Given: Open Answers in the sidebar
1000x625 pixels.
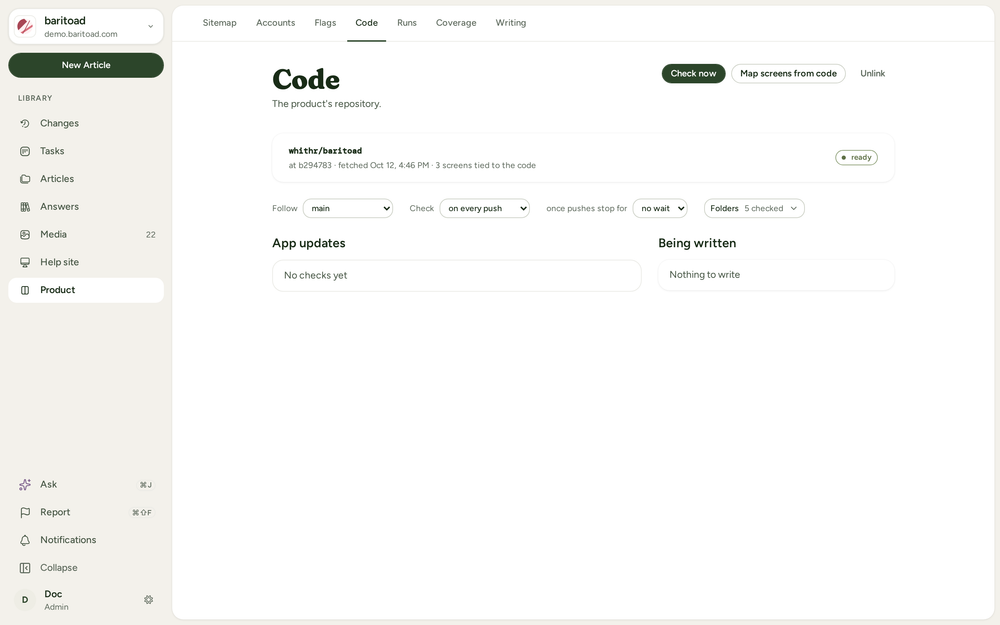Looking at the screenshot, I should 86,207.
